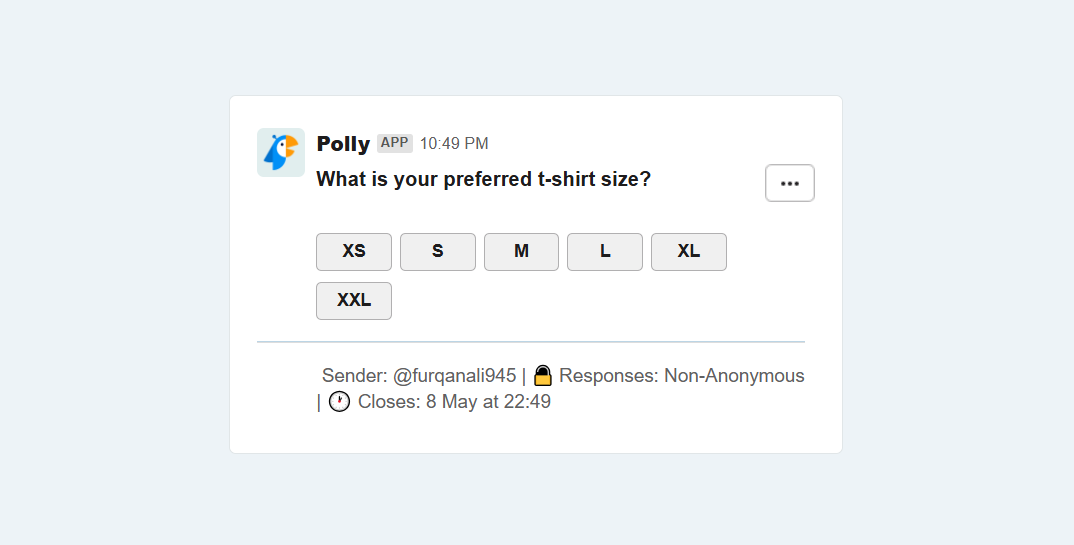Vote for the XS size option
Screen dimensions: 1074x545
(354, 251)
